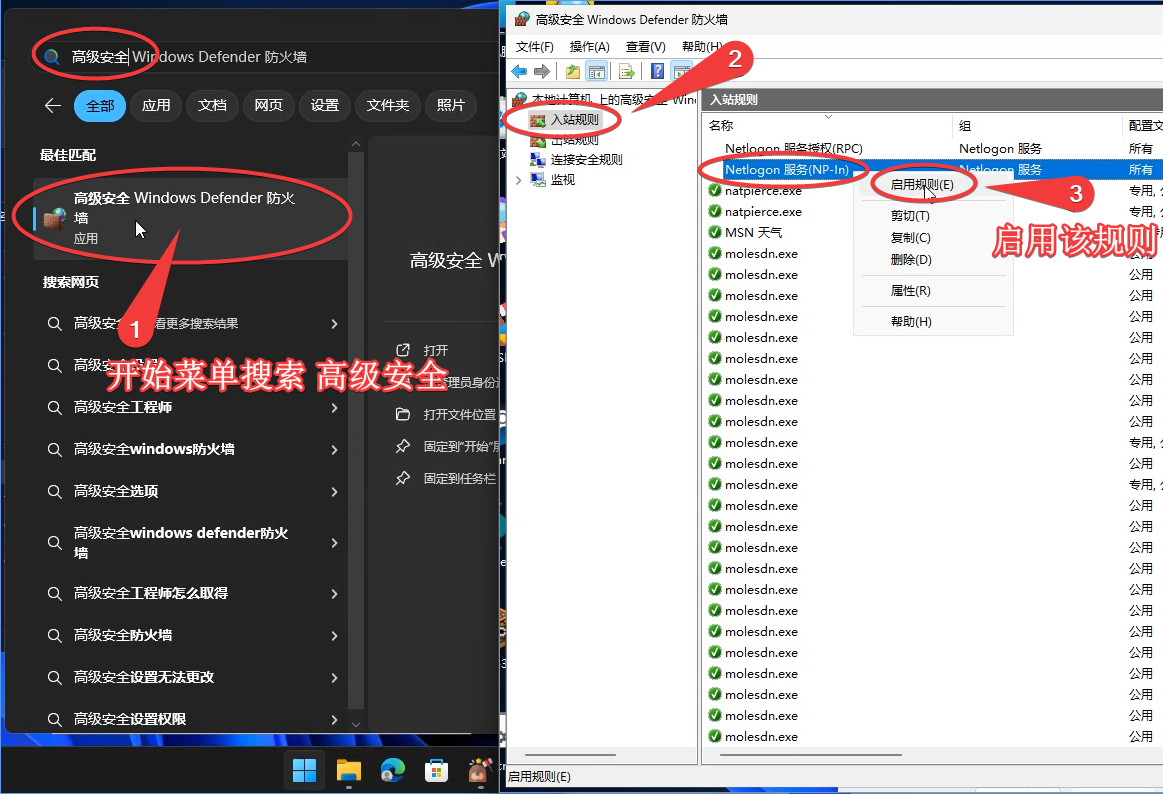
Task: Expand the 高级安全工程师 suggestion chevron
Action: pyautogui.click(x=335, y=408)
